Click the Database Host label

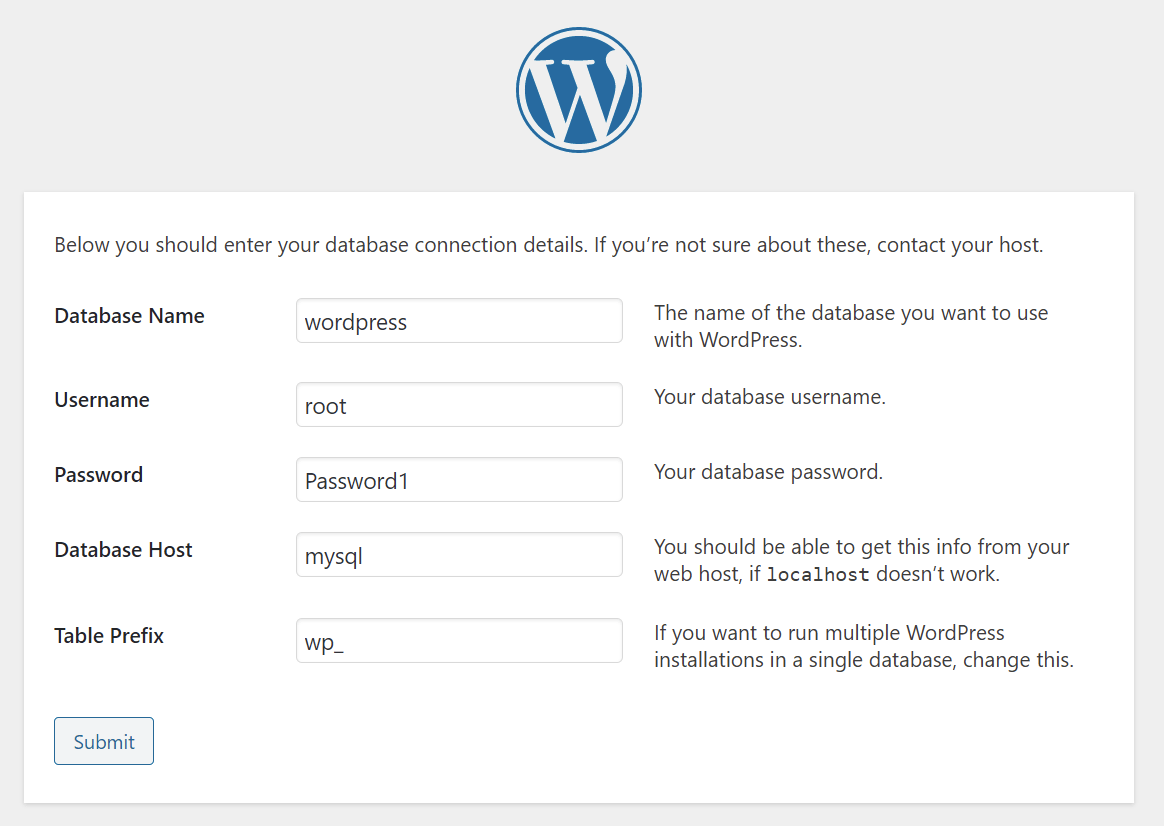(x=123, y=550)
